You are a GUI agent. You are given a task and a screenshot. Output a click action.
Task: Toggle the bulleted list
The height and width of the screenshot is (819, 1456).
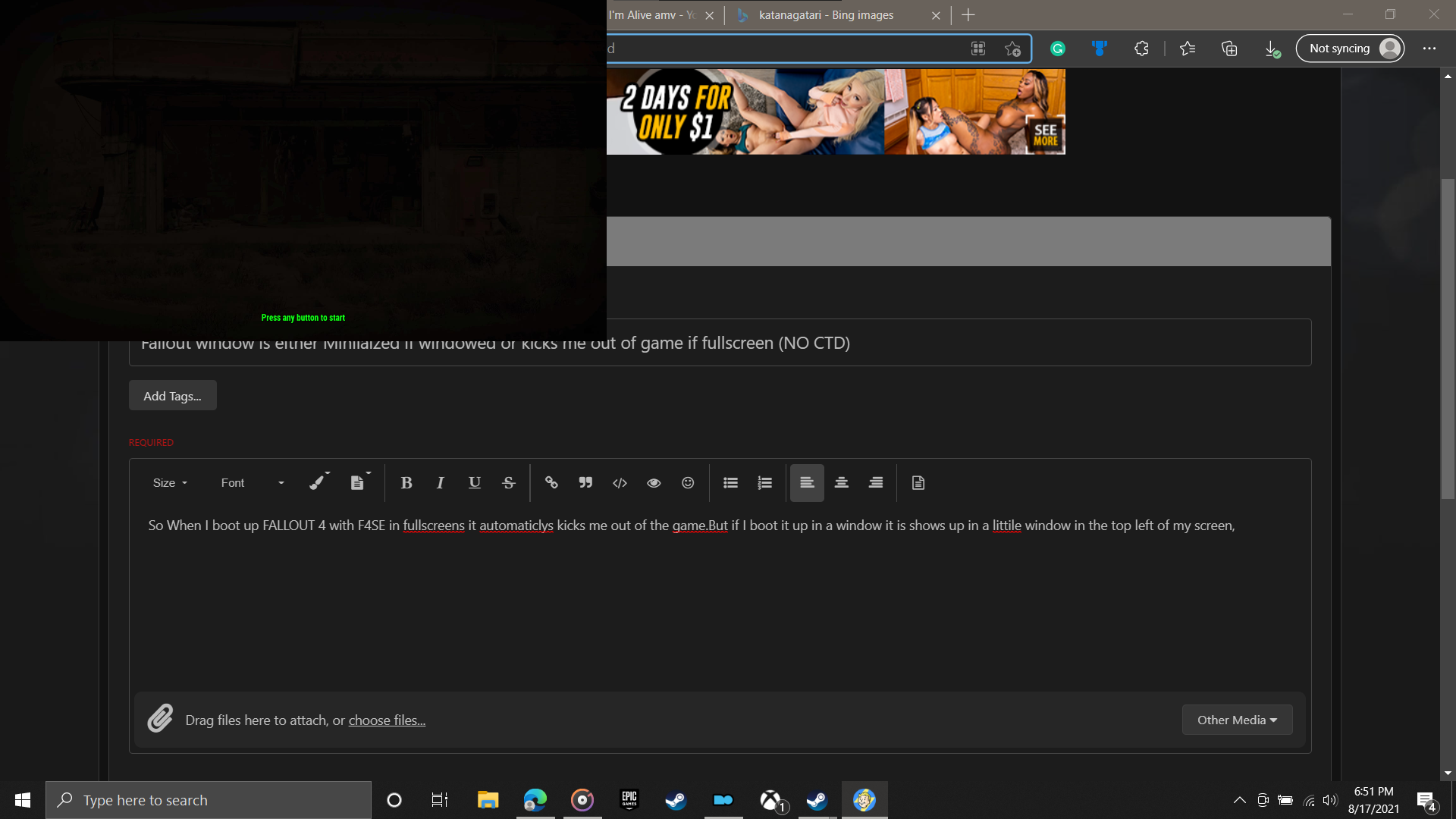730,483
